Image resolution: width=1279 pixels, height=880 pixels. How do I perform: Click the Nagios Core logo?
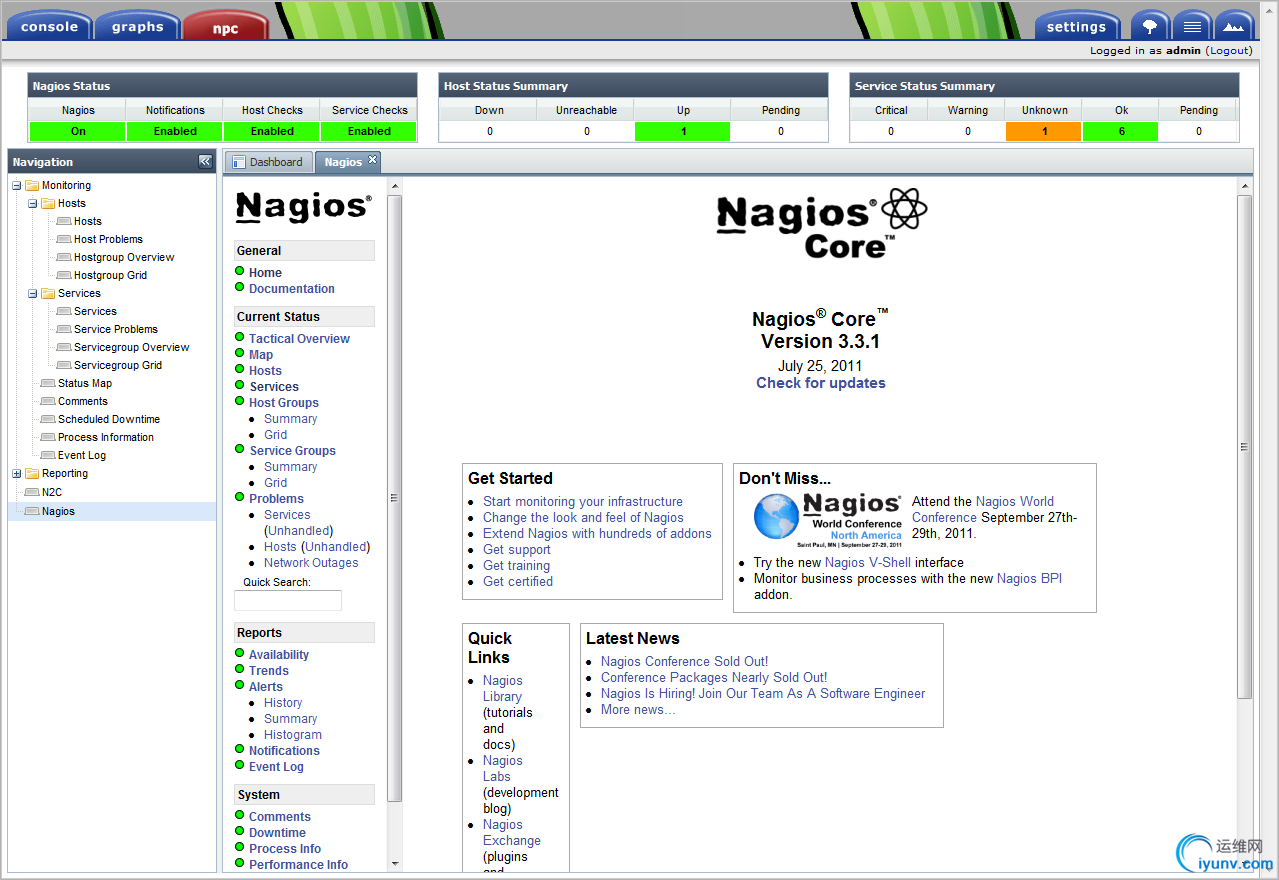click(x=821, y=224)
